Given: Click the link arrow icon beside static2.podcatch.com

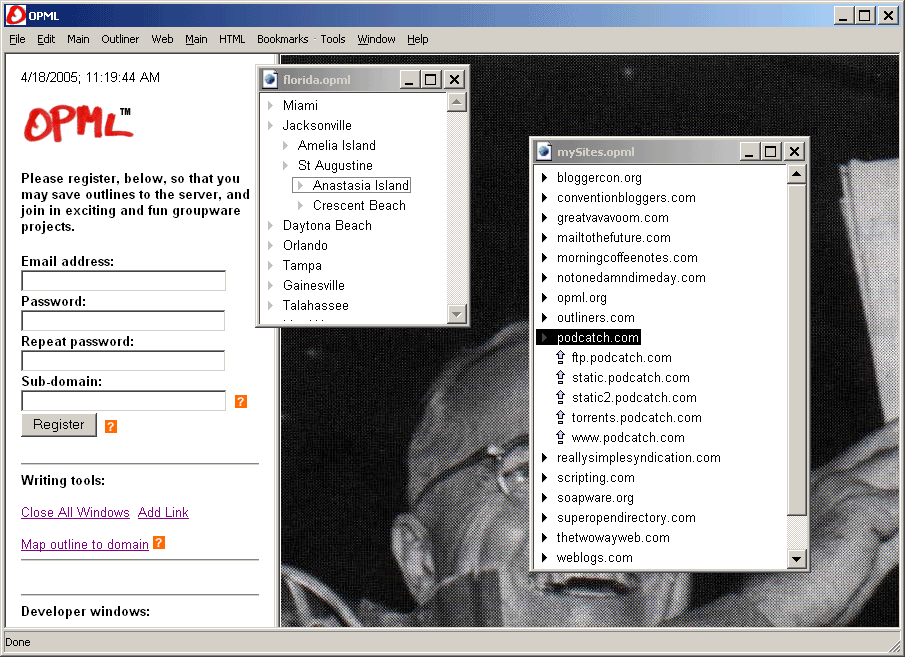Looking at the screenshot, I should point(560,398).
